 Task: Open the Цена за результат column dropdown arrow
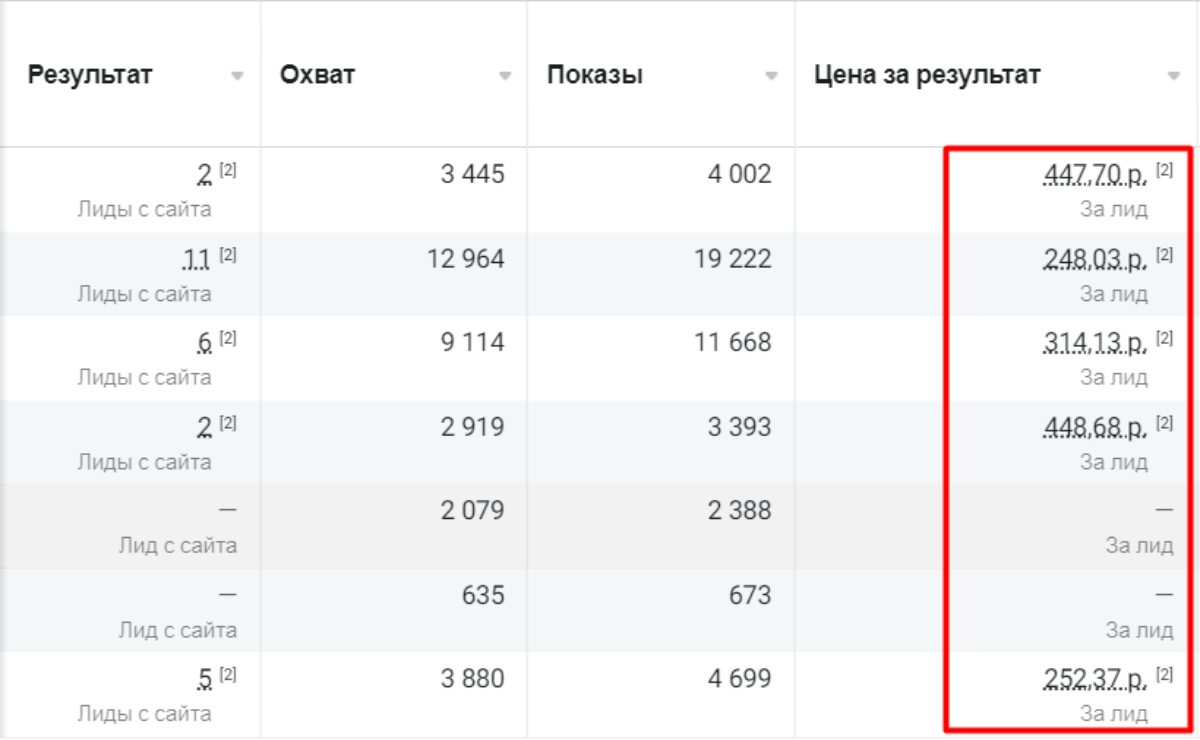point(1173,76)
